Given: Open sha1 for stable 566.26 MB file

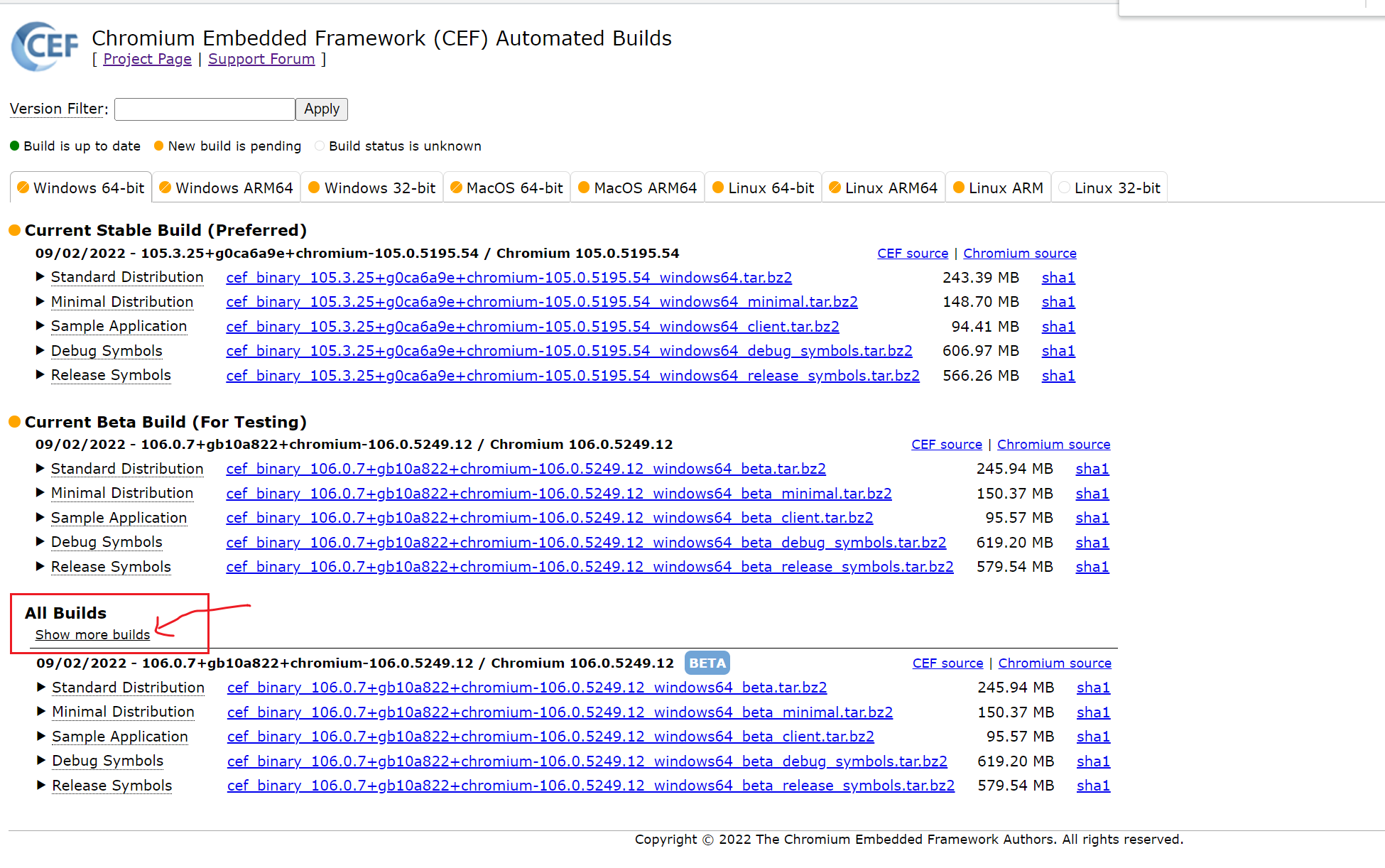Looking at the screenshot, I should coord(1058,376).
